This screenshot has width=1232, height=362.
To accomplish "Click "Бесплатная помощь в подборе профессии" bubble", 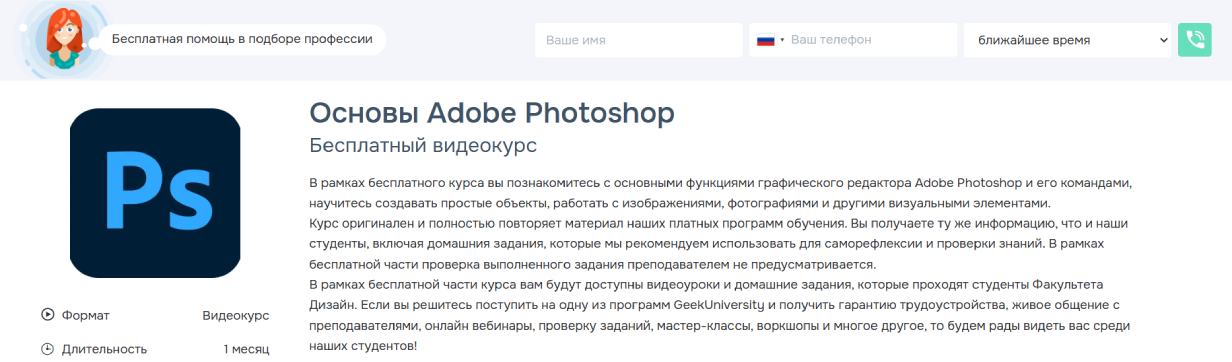I will (x=242, y=39).
